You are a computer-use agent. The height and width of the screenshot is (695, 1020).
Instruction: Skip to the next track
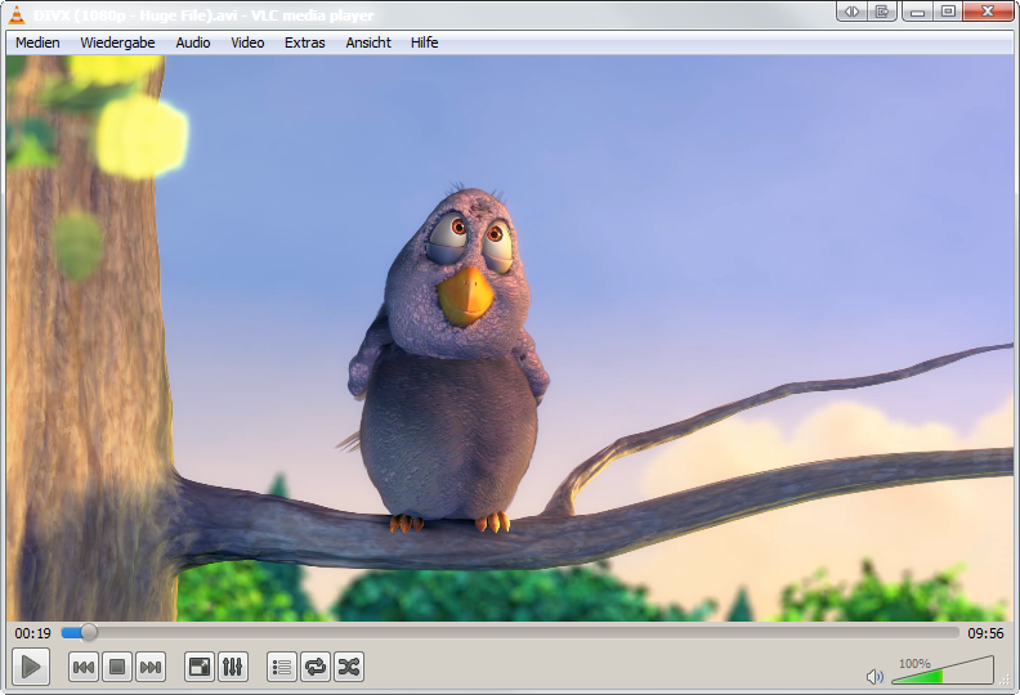click(150, 667)
